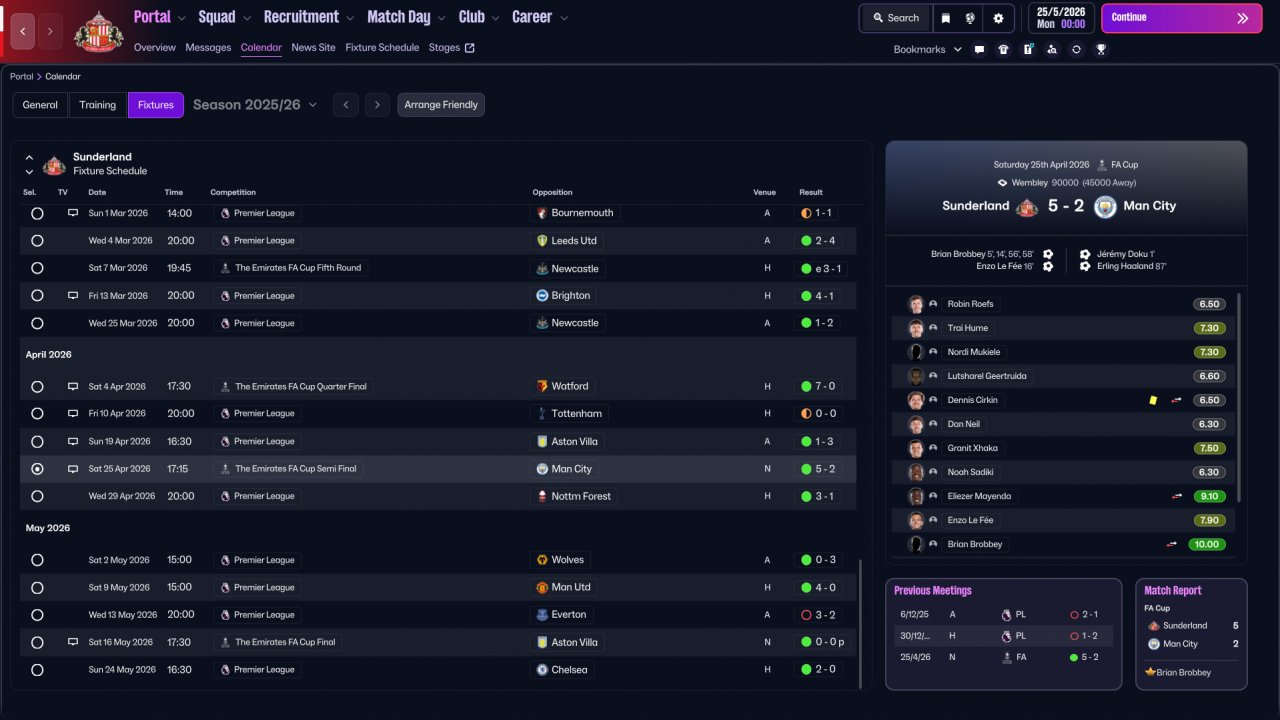Screen dimensions: 1280x720
Task: Select the Newcastle FA Cup Fifth Round radio
Action: point(37,268)
